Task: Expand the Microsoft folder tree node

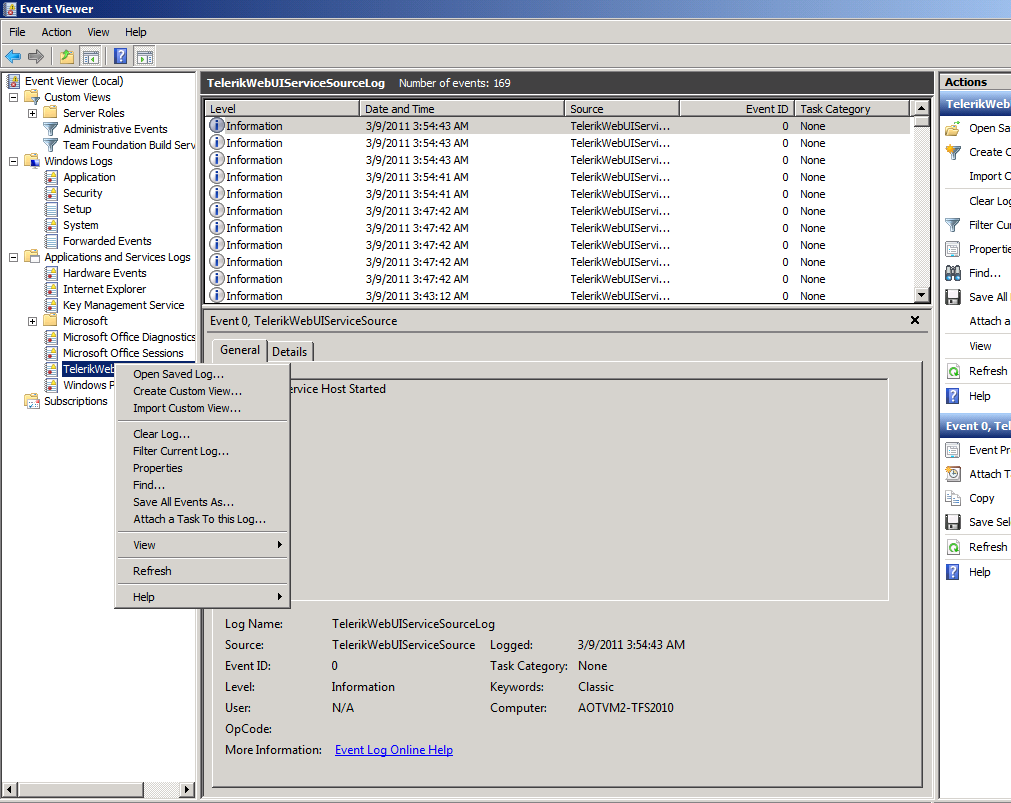Action: (32, 321)
